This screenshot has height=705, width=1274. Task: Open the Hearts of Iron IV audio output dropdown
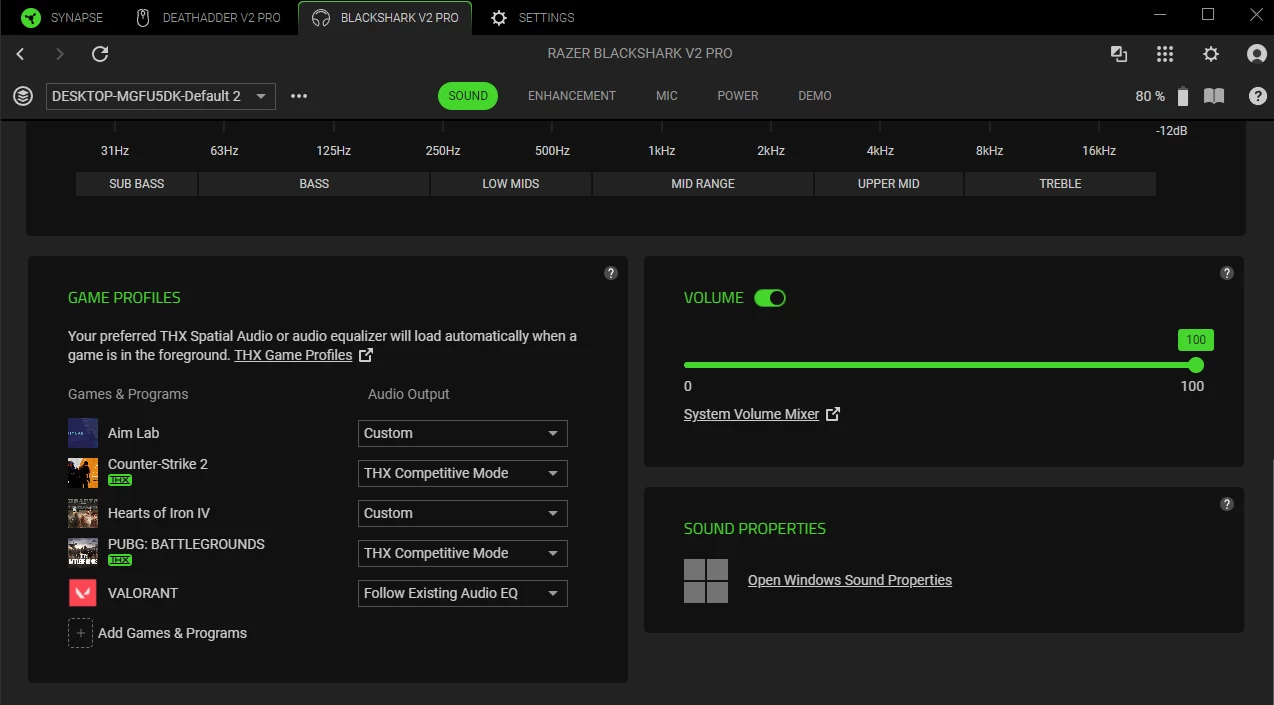463,513
